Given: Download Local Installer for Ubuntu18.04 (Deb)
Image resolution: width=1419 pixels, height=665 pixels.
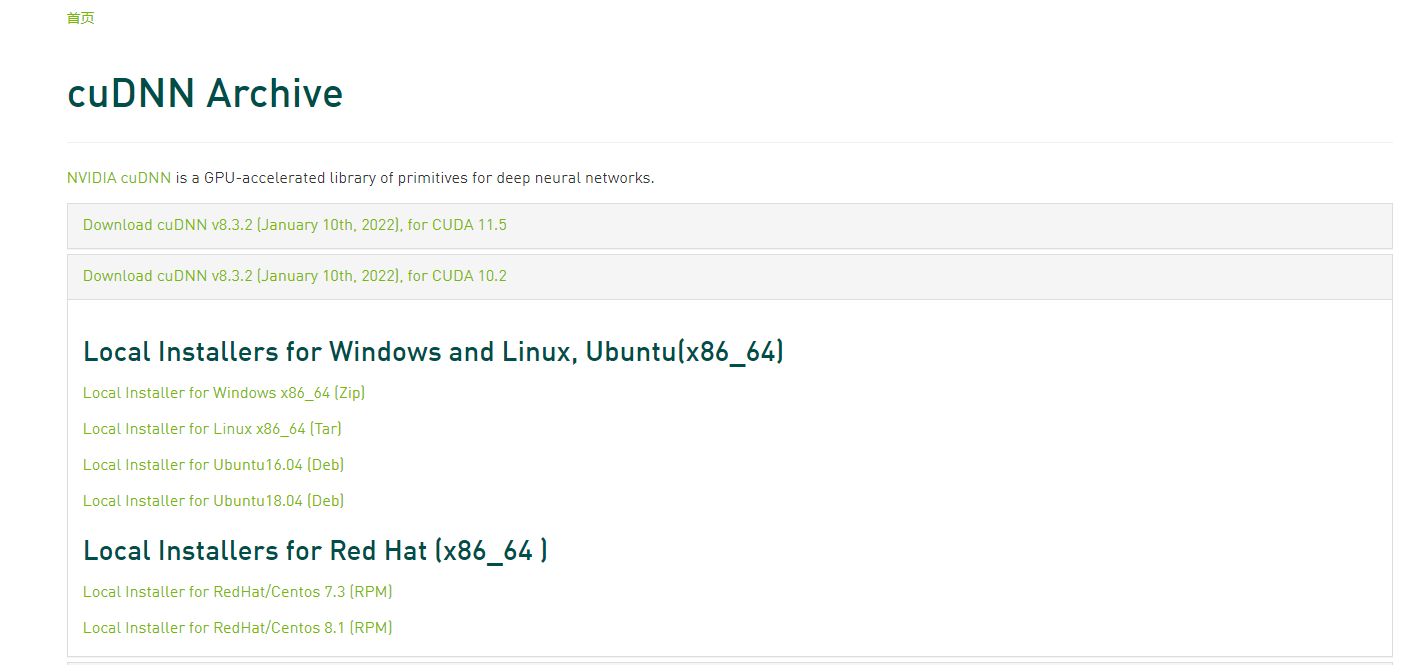Looking at the screenshot, I should tap(213, 501).
